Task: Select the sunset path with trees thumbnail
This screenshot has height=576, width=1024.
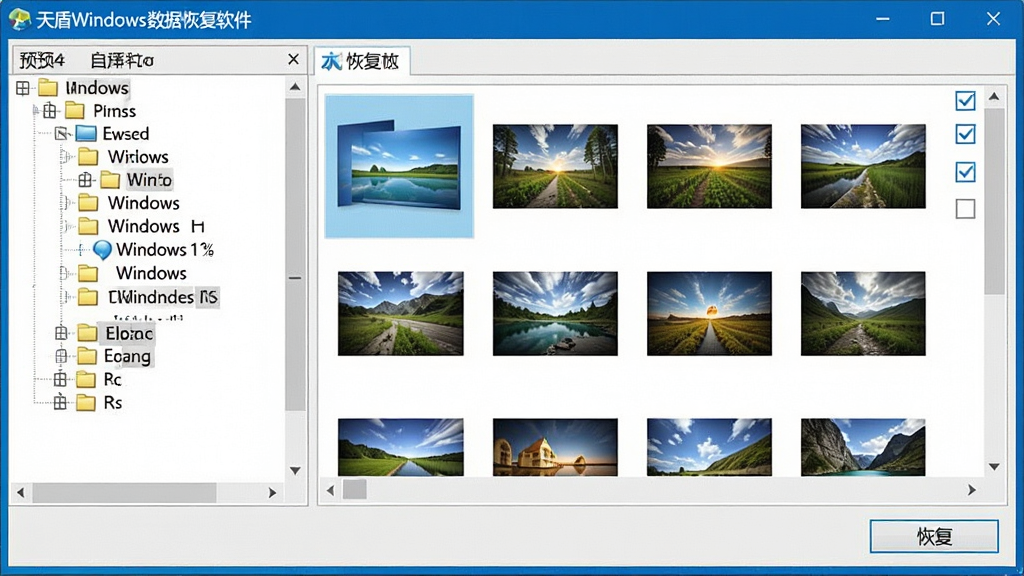Action: click(555, 167)
